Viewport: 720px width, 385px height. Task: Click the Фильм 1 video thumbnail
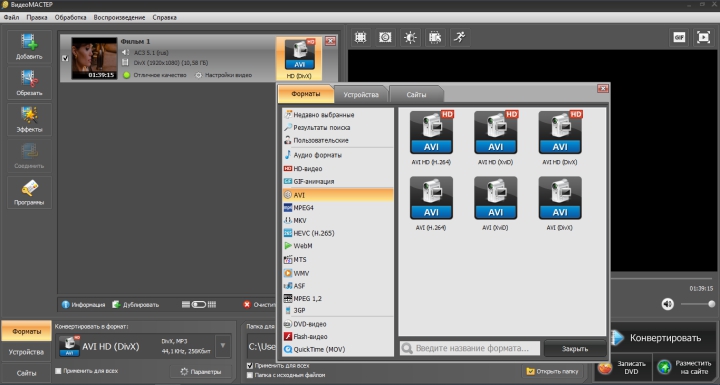94,58
